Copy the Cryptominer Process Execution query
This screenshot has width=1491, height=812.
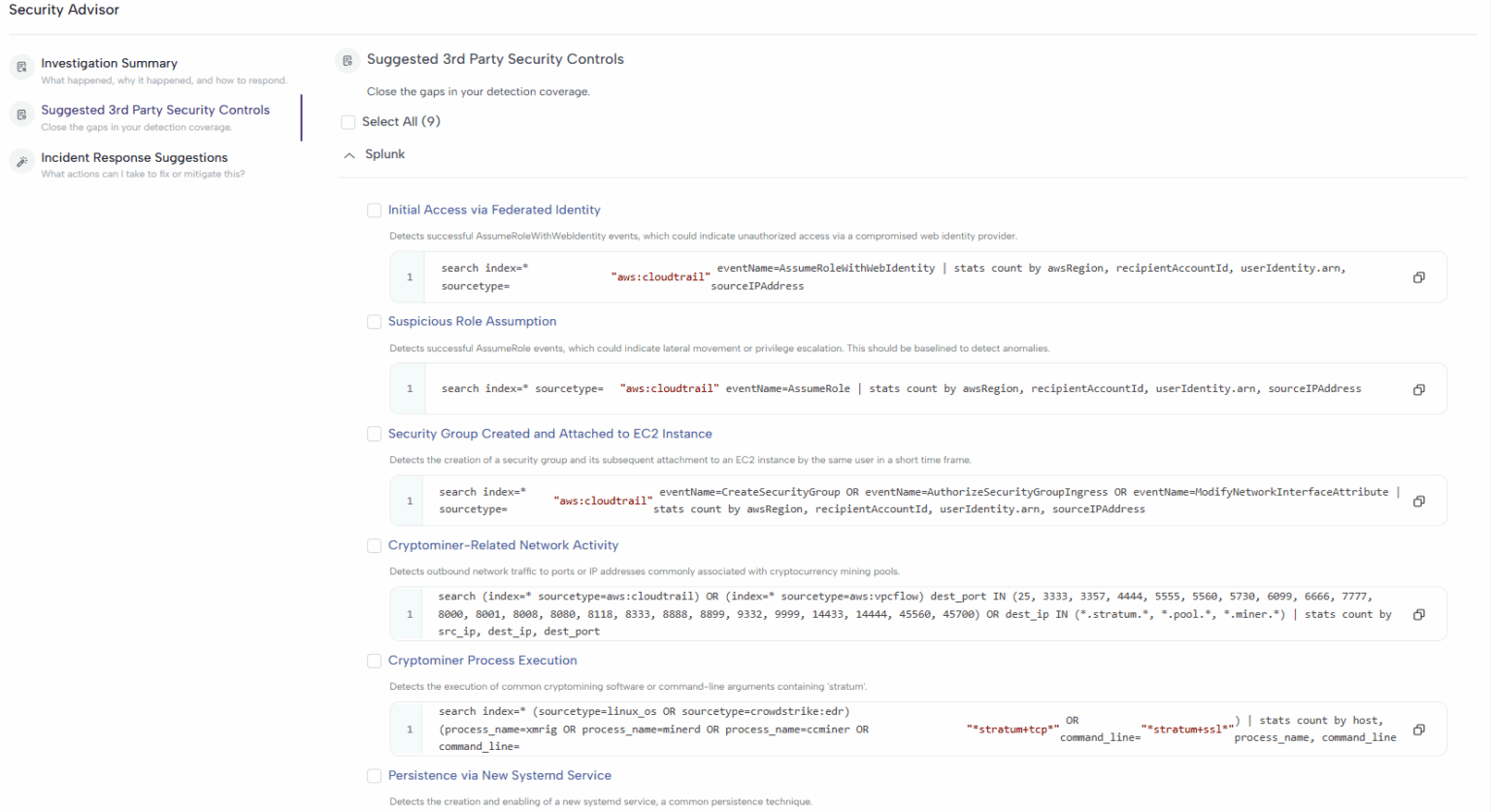point(1418,730)
